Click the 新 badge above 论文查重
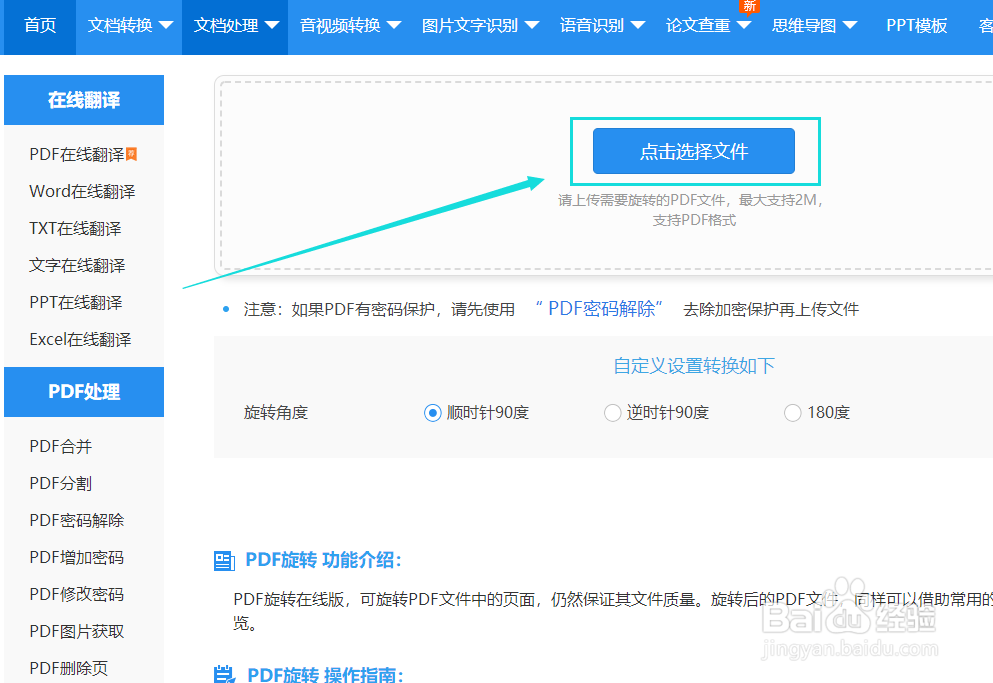Image resolution: width=993 pixels, height=683 pixels. click(x=750, y=7)
